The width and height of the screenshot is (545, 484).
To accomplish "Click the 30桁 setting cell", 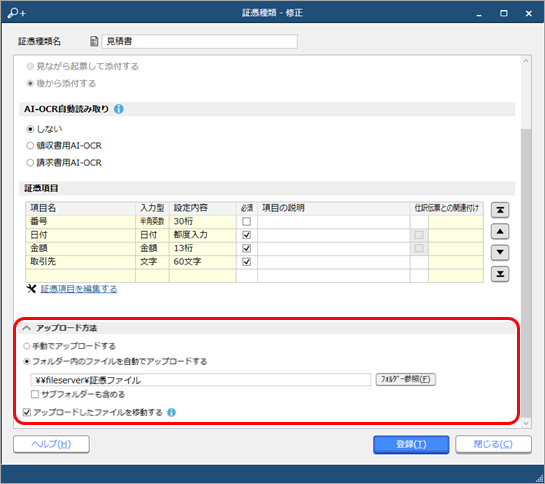I will pos(203,221).
